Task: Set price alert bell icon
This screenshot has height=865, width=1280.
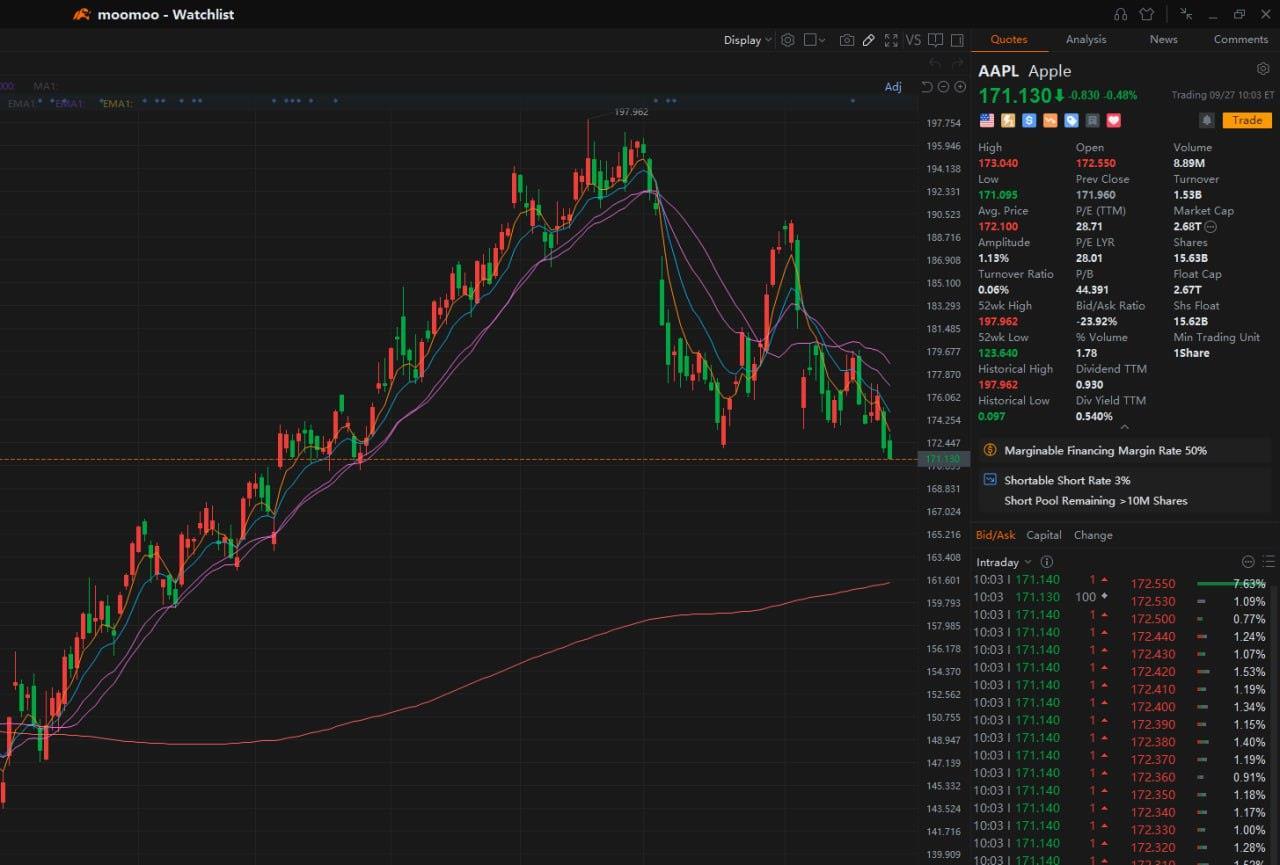Action: pos(1207,120)
